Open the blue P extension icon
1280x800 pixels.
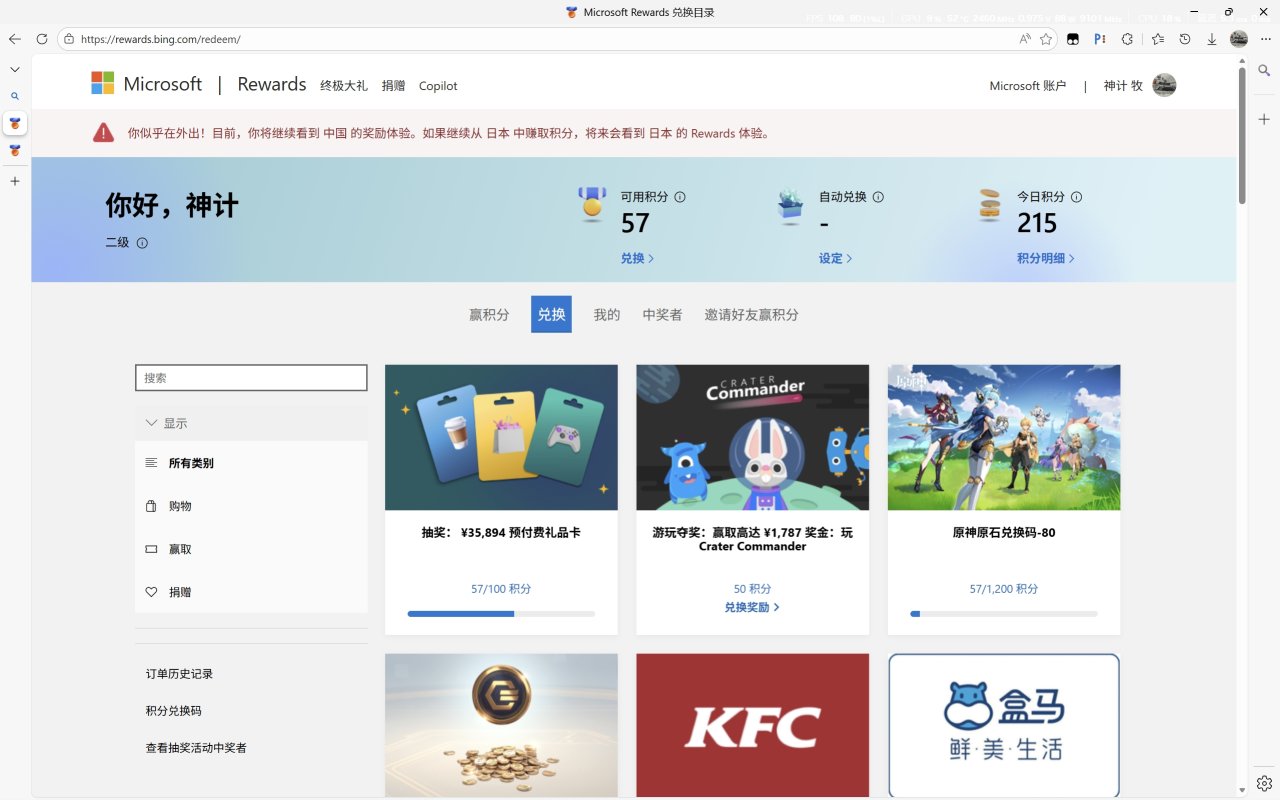click(1100, 39)
